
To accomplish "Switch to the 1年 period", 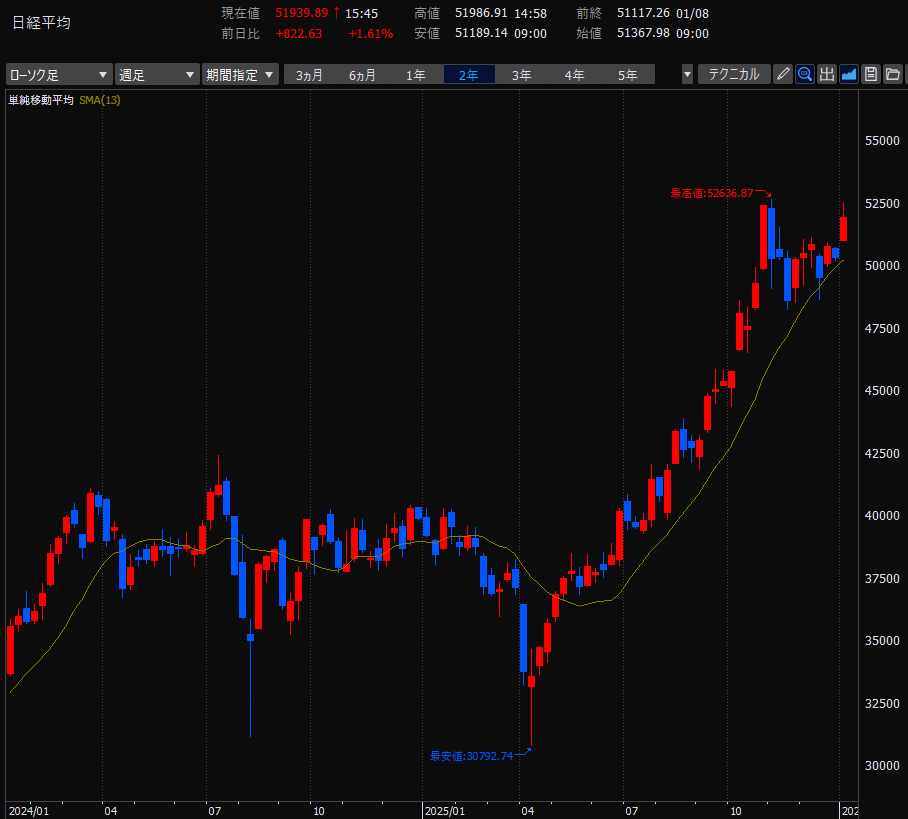I will (415, 75).
